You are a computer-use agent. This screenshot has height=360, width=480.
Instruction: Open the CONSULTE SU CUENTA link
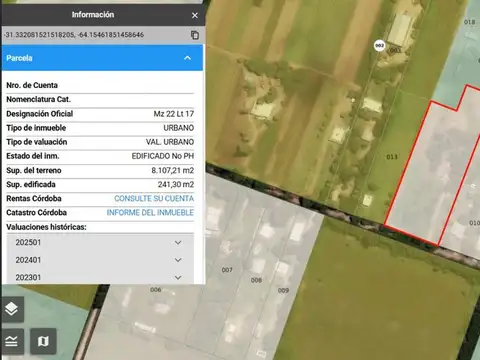[x=154, y=198]
